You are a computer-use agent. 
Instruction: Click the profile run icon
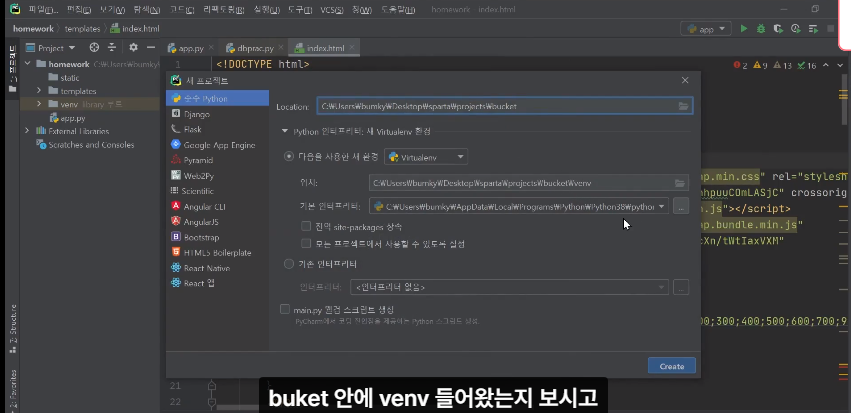click(796, 29)
